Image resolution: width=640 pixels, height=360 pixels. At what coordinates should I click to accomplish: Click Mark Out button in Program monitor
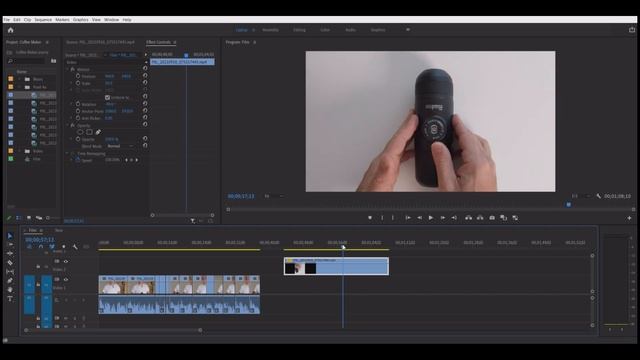tap(393, 218)
